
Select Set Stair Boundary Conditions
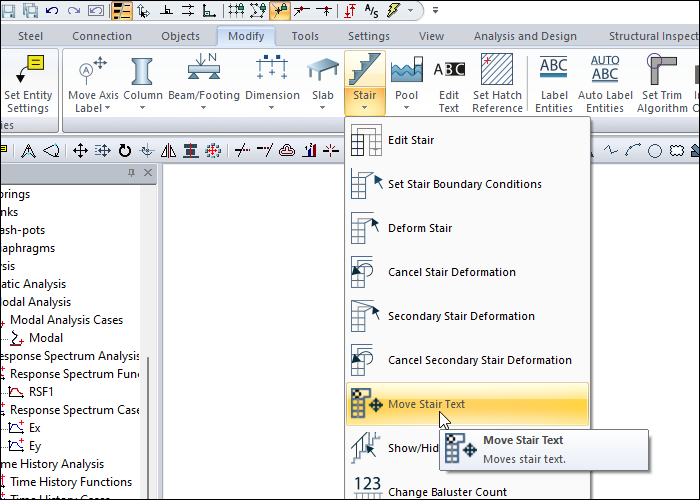coord(464,184)
